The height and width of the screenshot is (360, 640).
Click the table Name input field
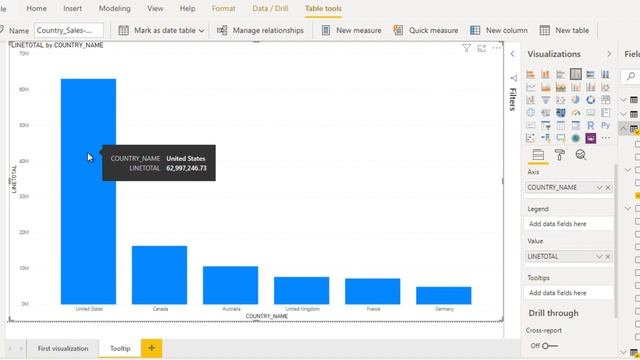(x=69, y=30)
